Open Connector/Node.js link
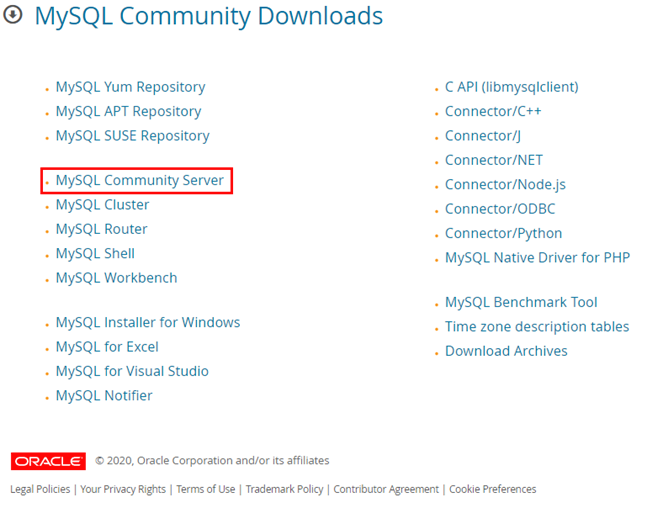 pyautogui.click(x=505, y=185)
